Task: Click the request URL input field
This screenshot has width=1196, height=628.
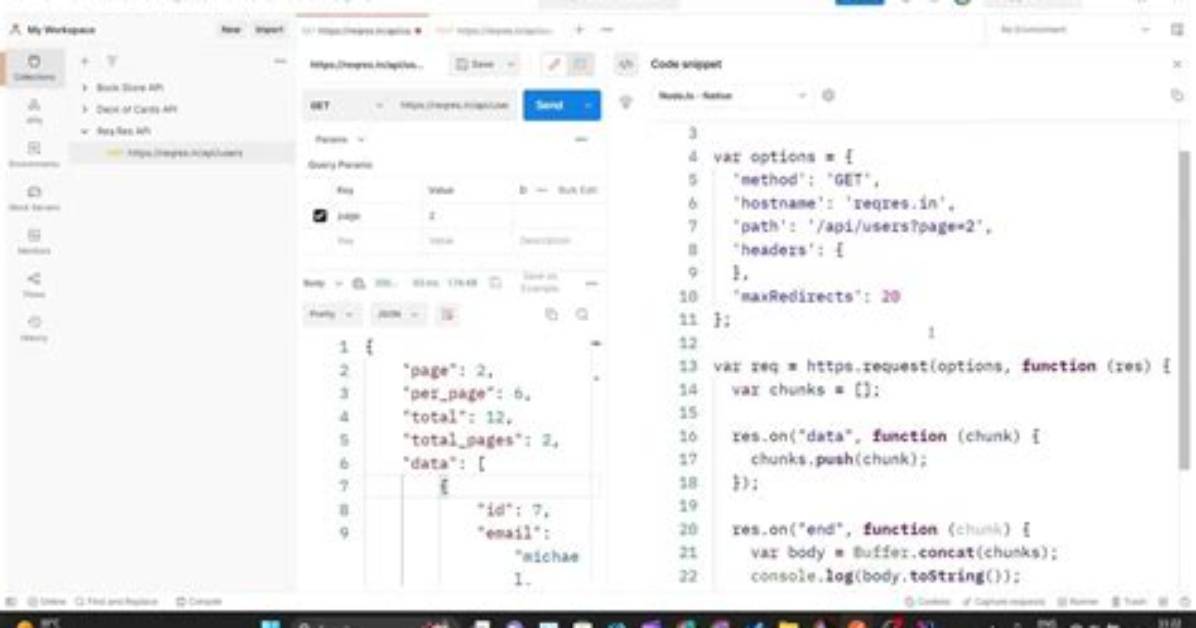Action: 455,105
